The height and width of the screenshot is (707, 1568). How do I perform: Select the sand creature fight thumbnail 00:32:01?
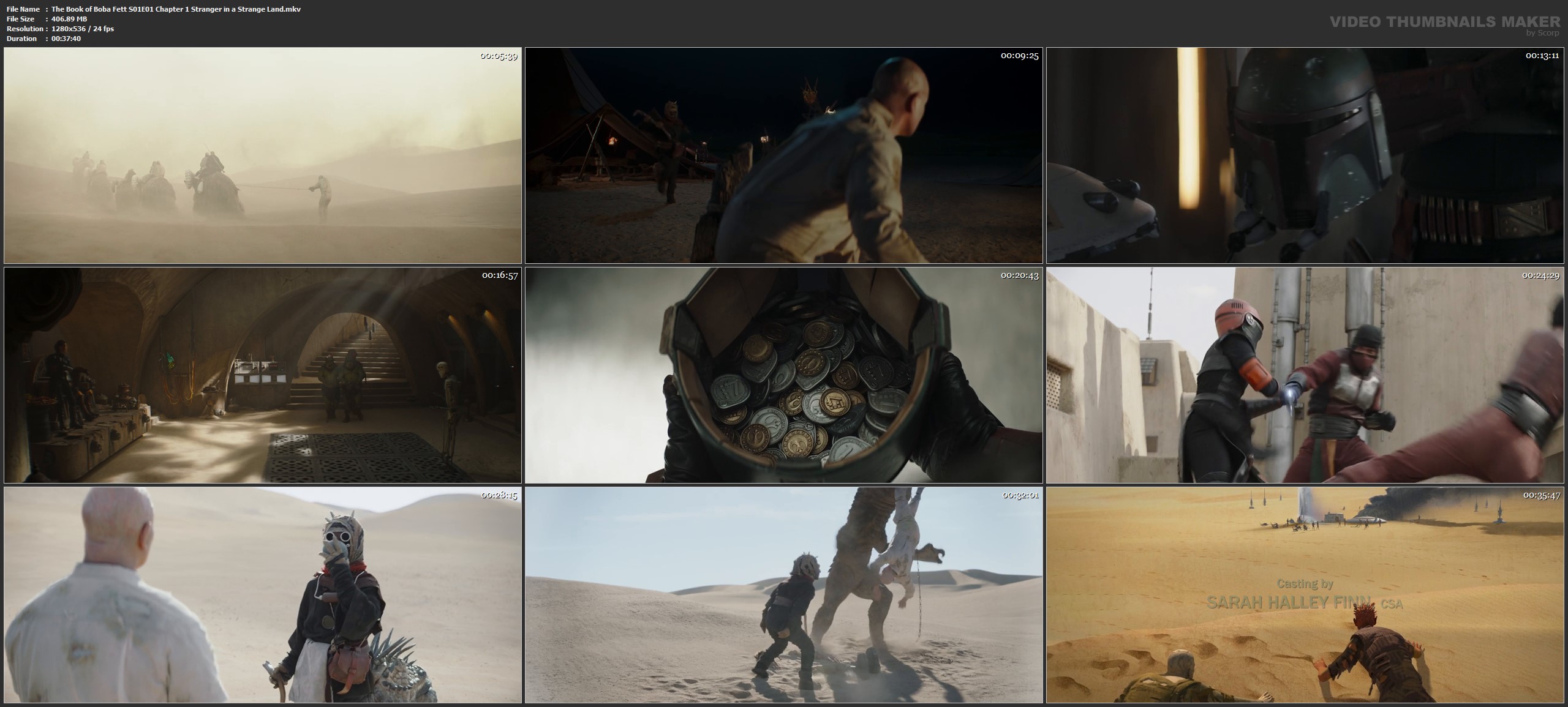(x=783, y=594)
